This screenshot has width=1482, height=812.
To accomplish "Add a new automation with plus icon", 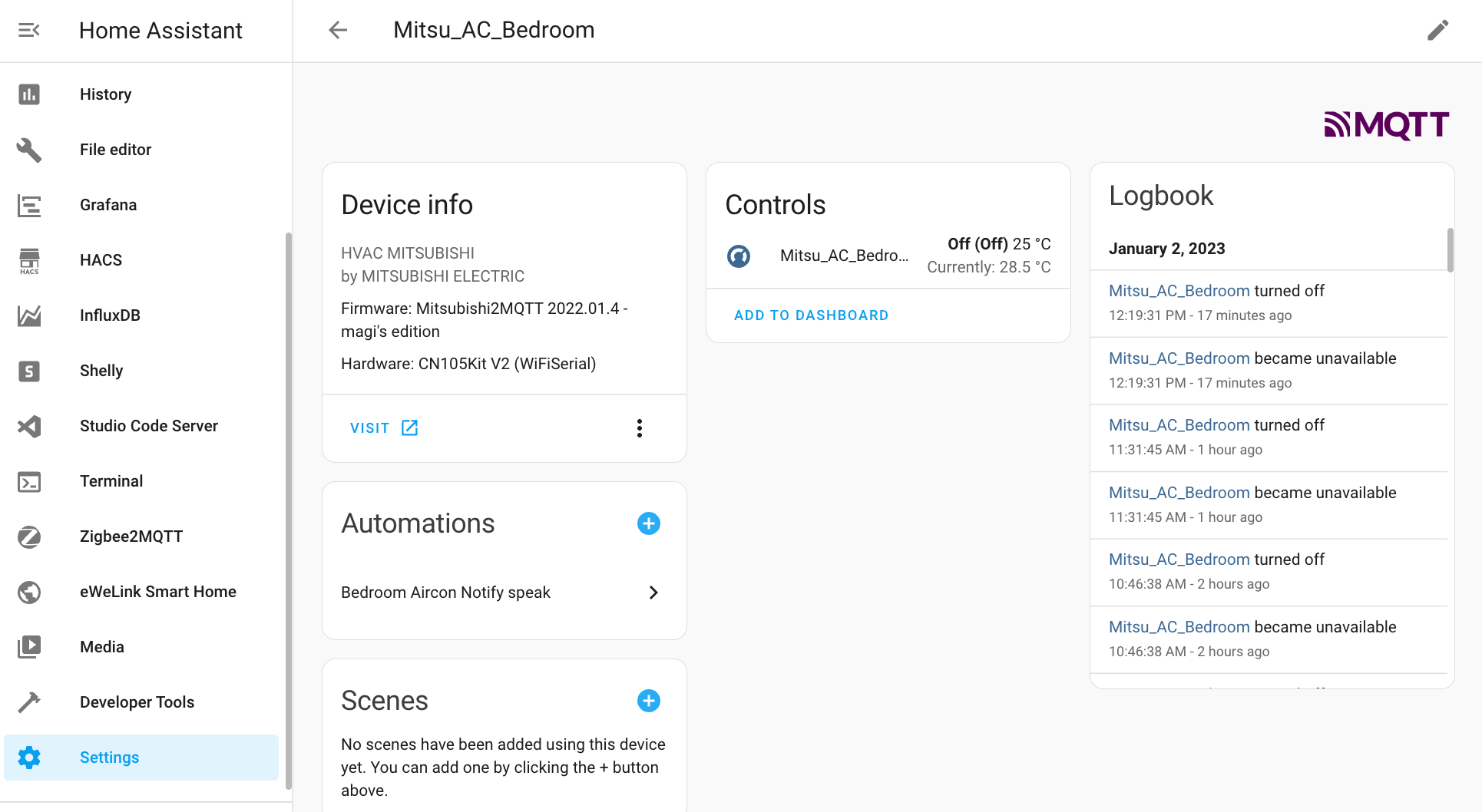I will (x=648, y=523).
